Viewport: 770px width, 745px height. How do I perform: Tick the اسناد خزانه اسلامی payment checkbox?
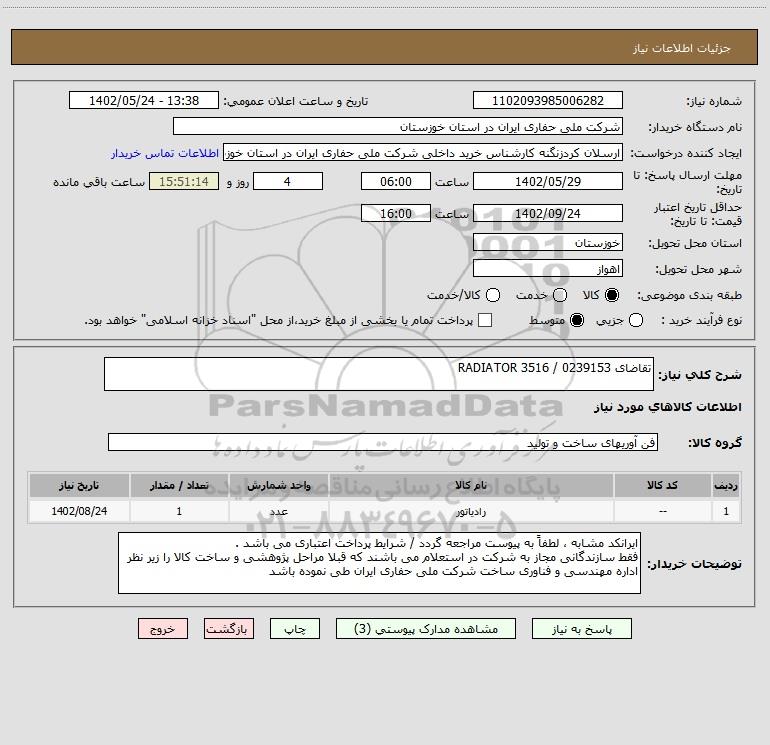(485, 320)
